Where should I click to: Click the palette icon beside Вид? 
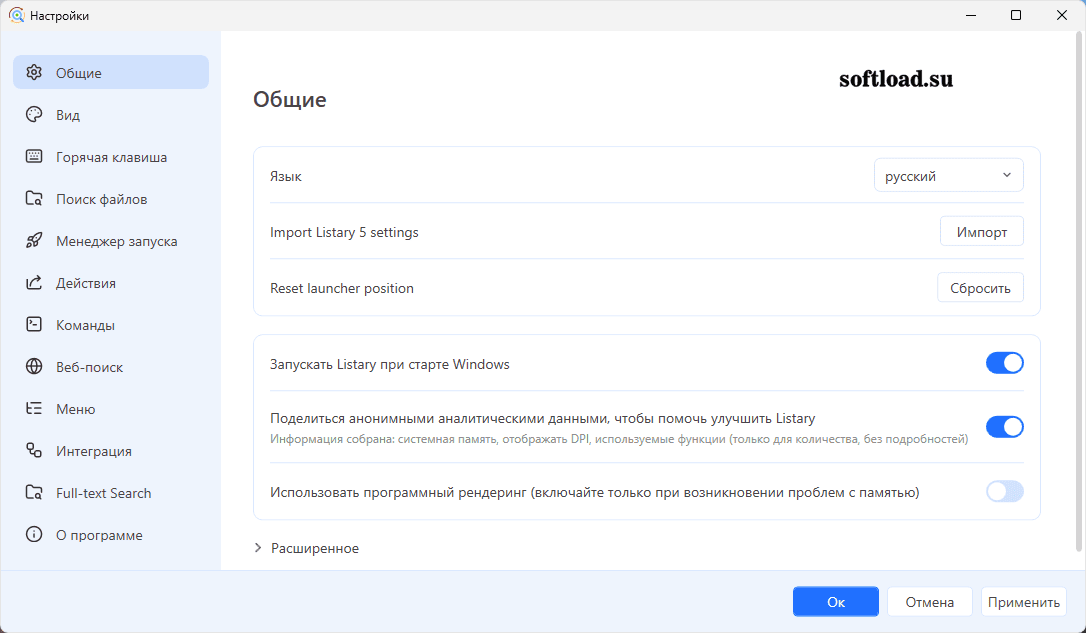[34, 114]
